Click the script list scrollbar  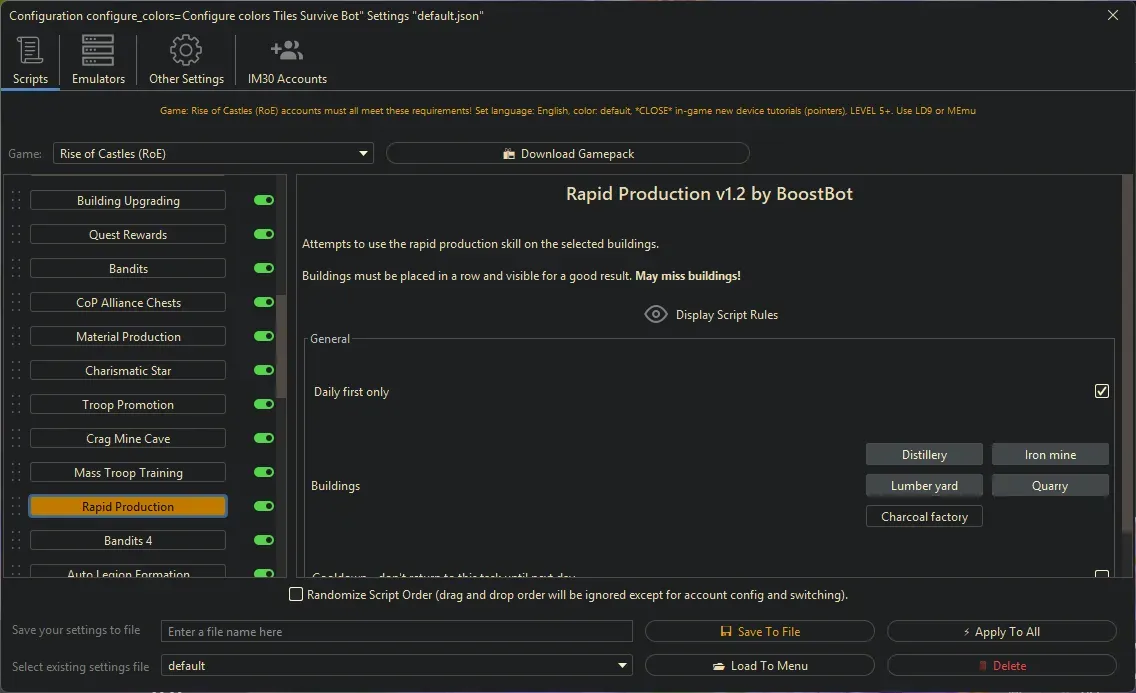(281, 347)
